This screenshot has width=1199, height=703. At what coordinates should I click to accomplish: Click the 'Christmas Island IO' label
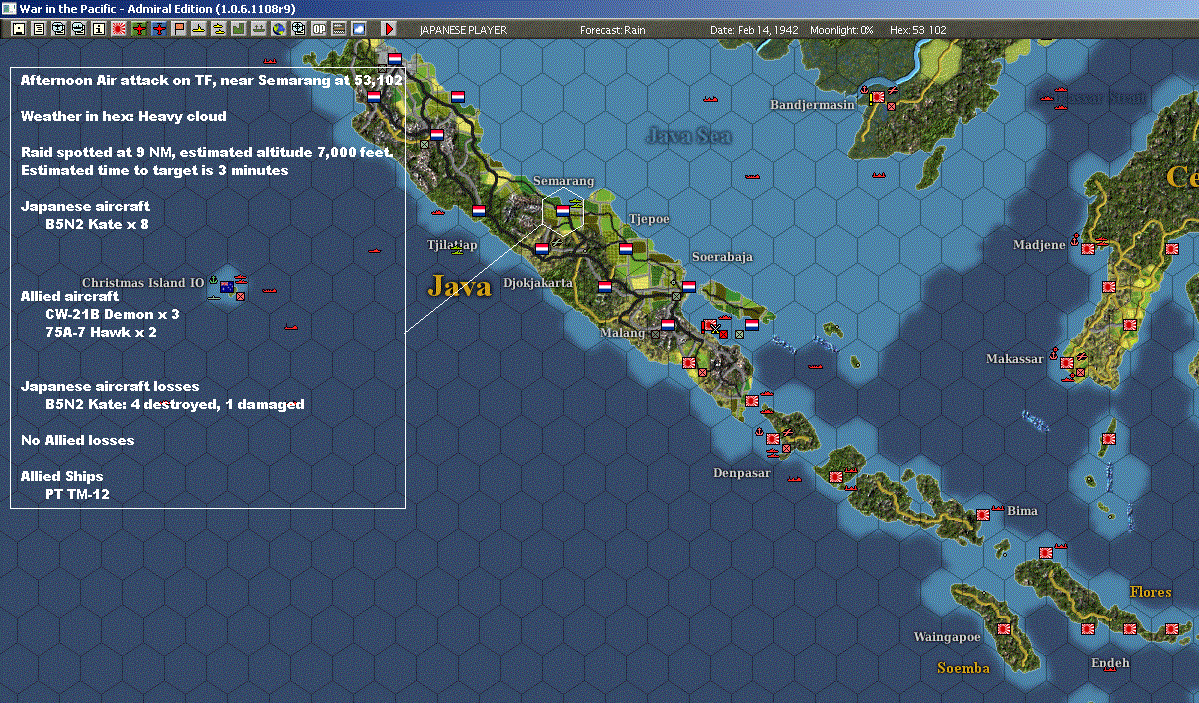coord(143,282)
